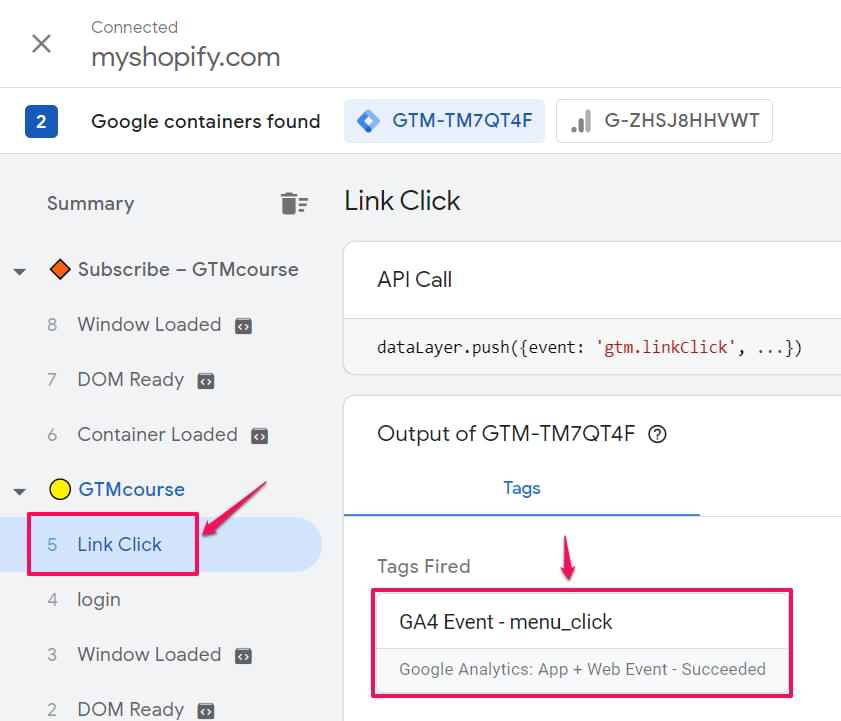Select the Subscribe – GTMcourse page entry

tap(188, 269)
